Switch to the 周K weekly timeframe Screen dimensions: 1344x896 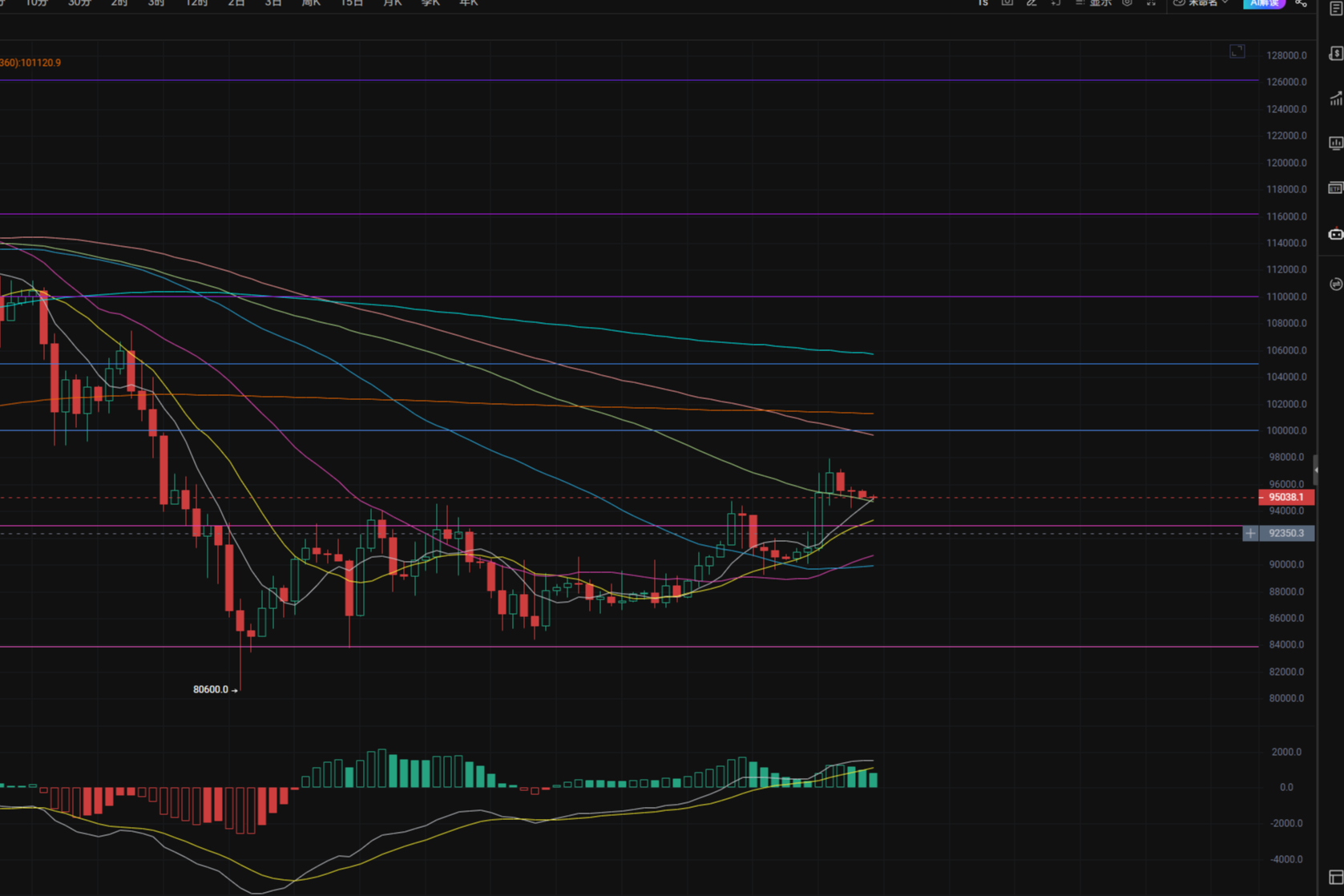tap(311, 3)
